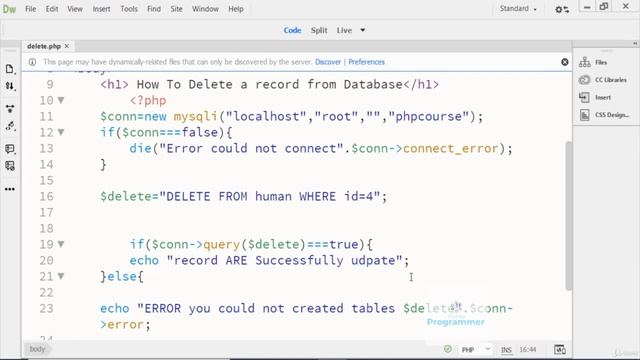
Task: Open the Find menu
Action: (x=154, y=9)
